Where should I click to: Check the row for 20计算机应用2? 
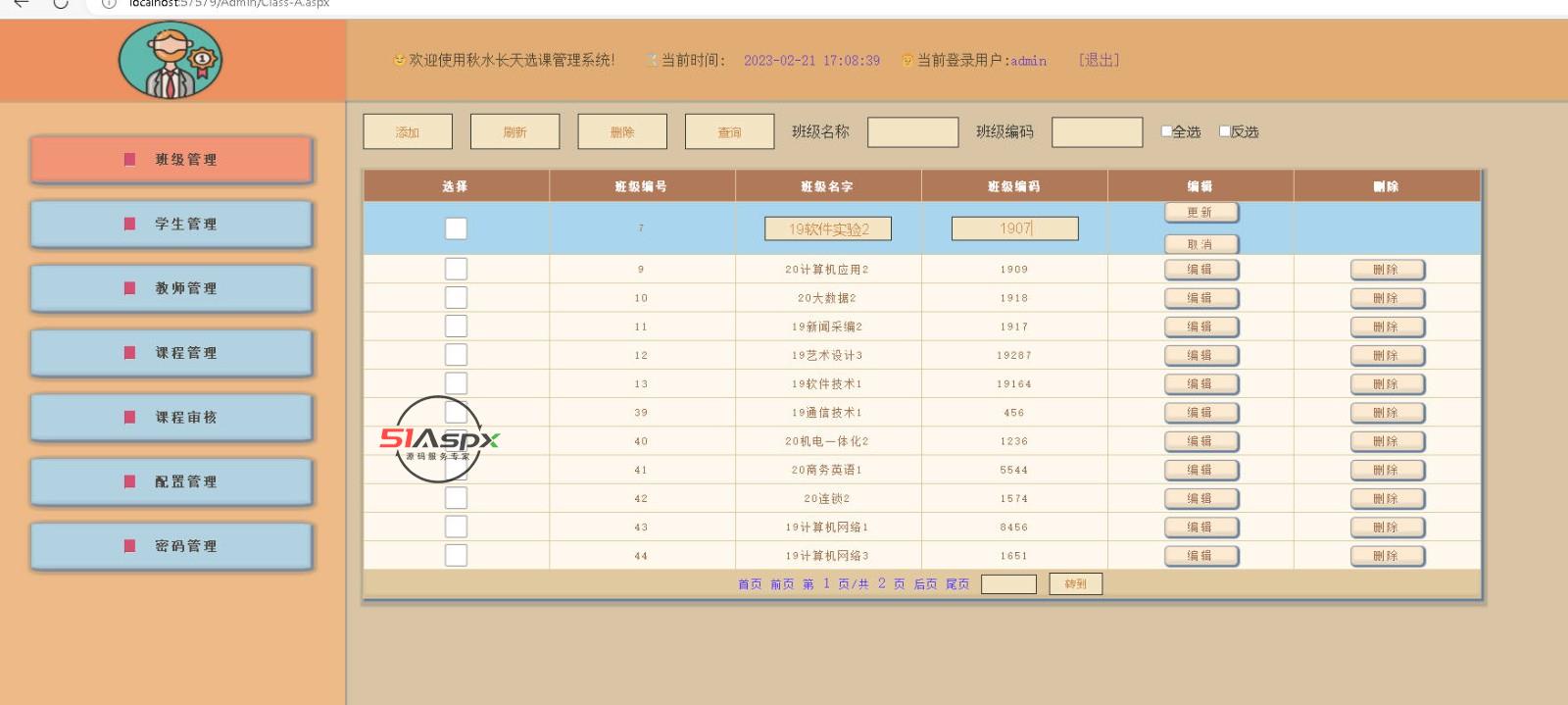pyautogui.click(x=456, y=269)
